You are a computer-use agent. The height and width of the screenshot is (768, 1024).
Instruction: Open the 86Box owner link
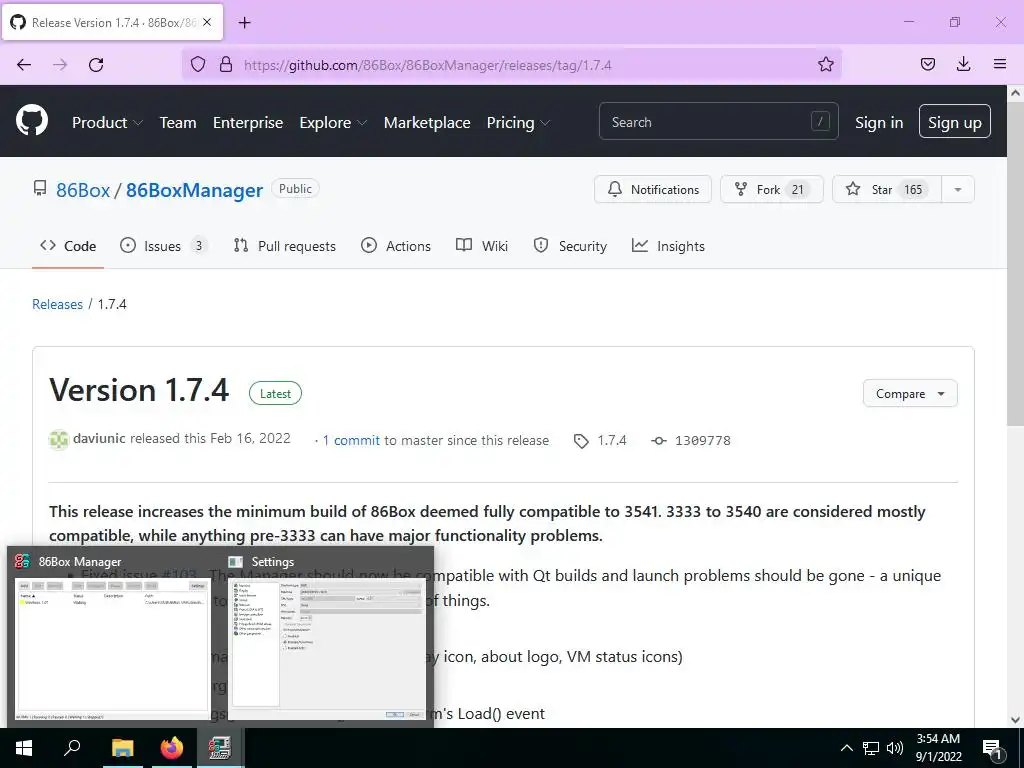pos(83,190)
